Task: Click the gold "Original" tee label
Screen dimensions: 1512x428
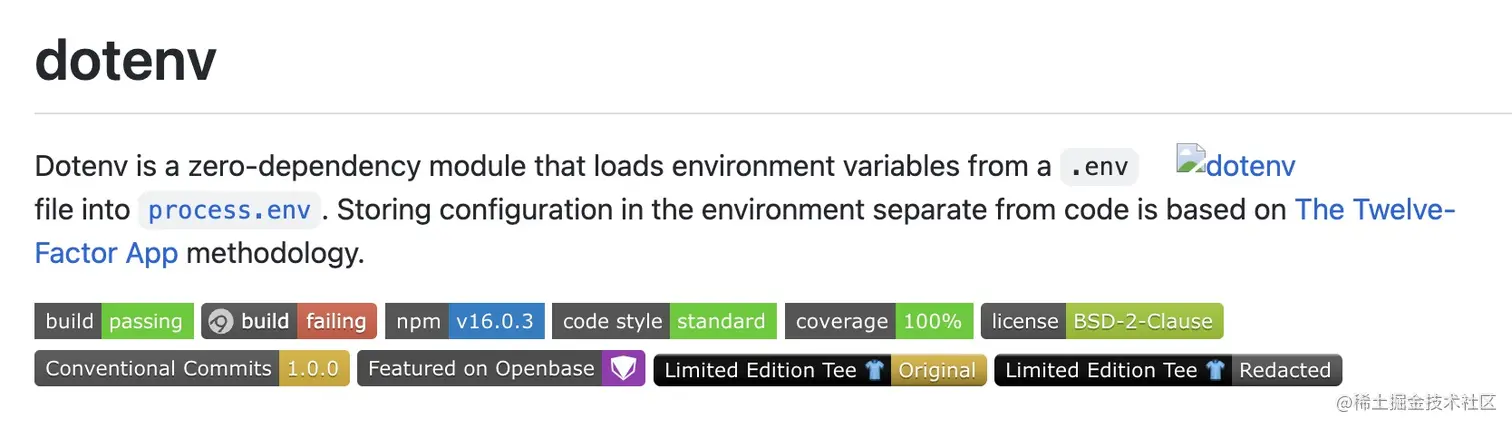Action: coord(937,370)
